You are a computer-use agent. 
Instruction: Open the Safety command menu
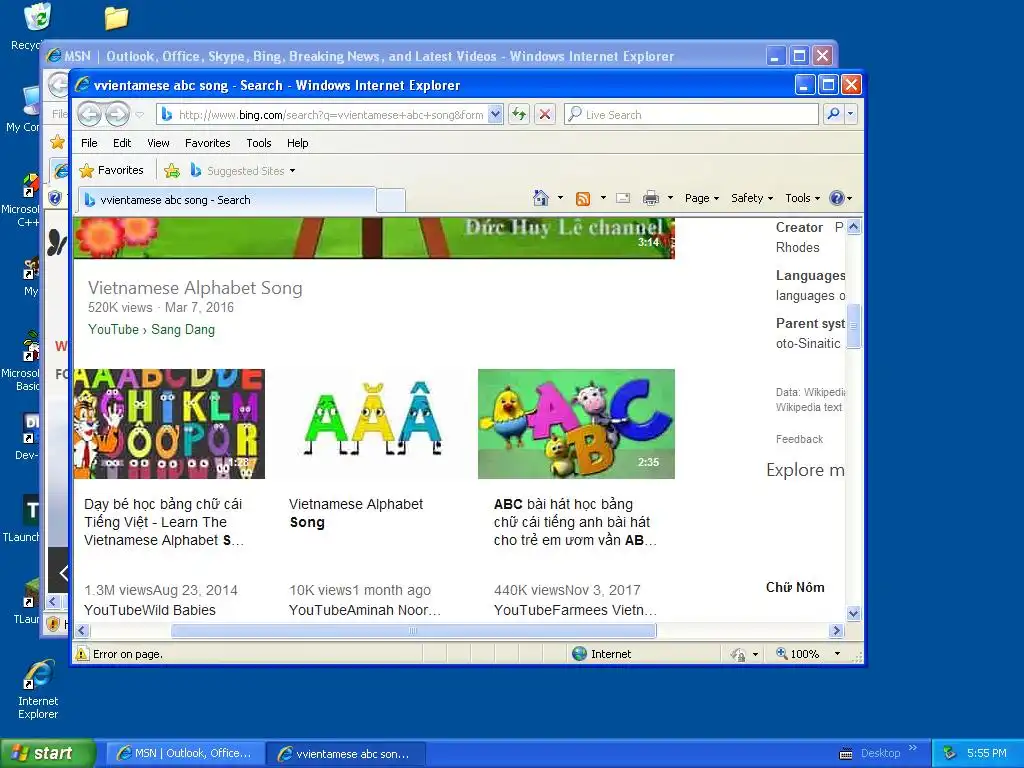[x=752, y=198]
